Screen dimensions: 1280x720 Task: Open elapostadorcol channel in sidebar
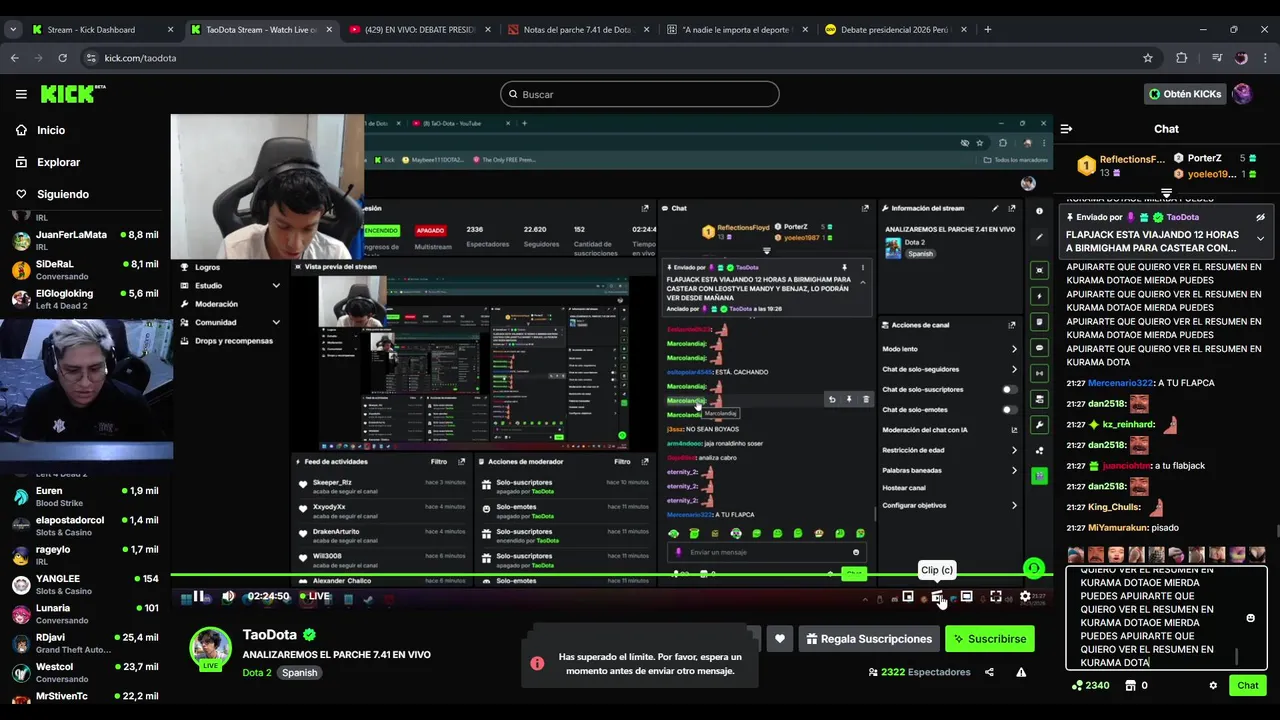click(85, 526)
